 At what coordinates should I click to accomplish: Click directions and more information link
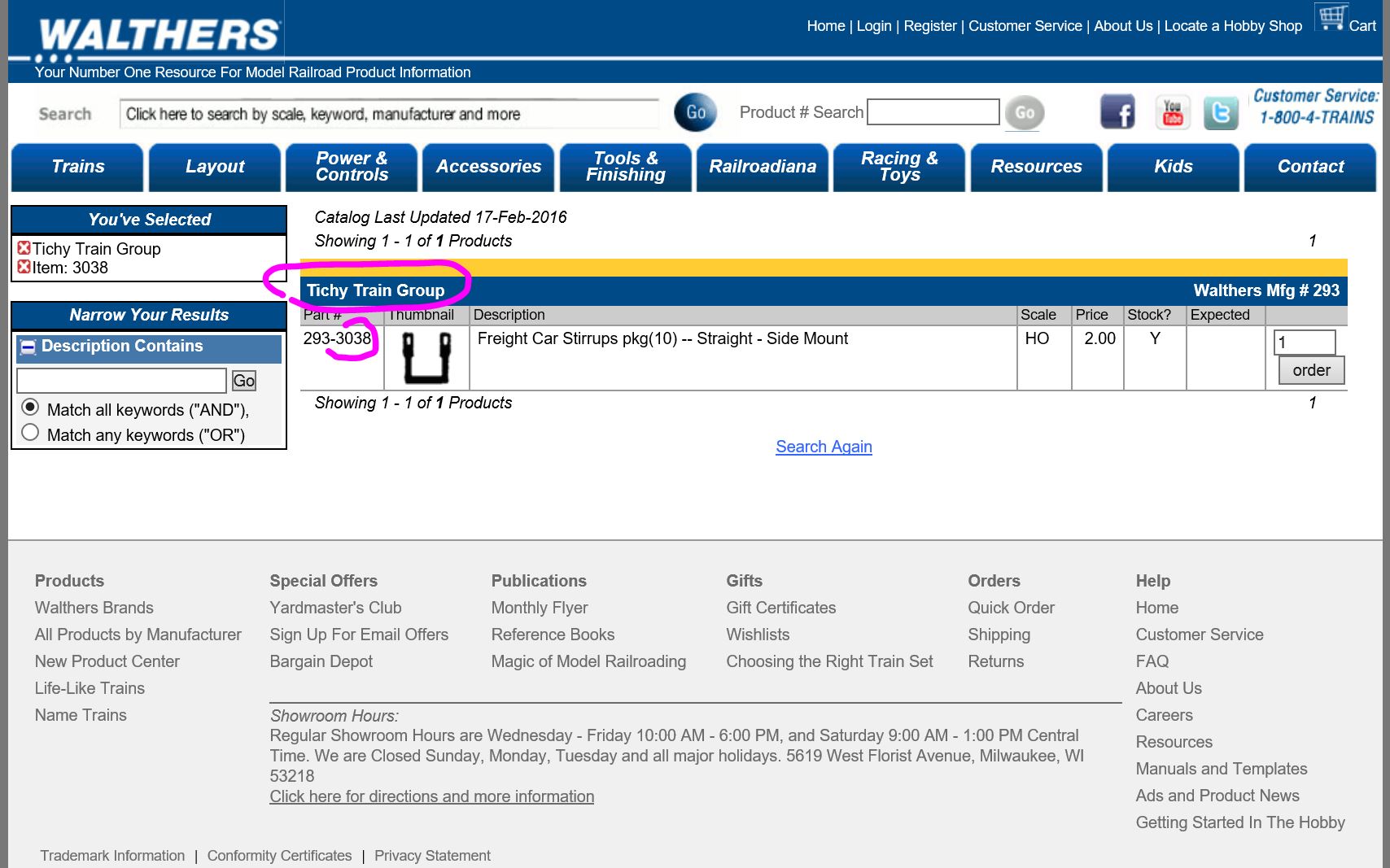point(431,796)
